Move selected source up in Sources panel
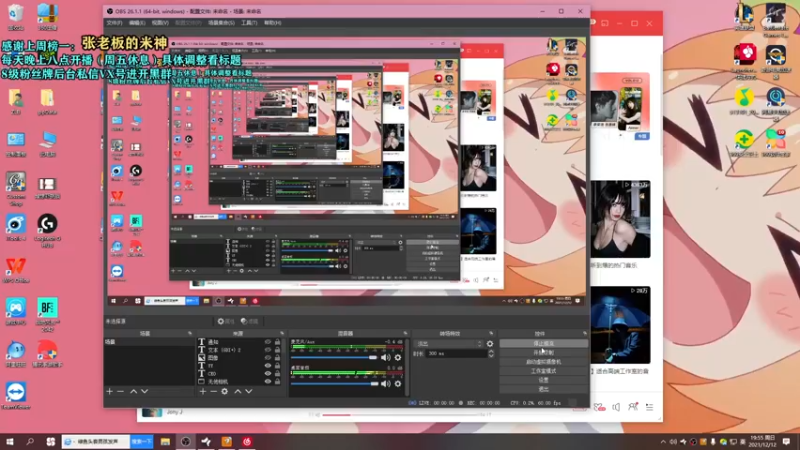The image size is (800, 450). pyautogui.click(x=237, y=391)
